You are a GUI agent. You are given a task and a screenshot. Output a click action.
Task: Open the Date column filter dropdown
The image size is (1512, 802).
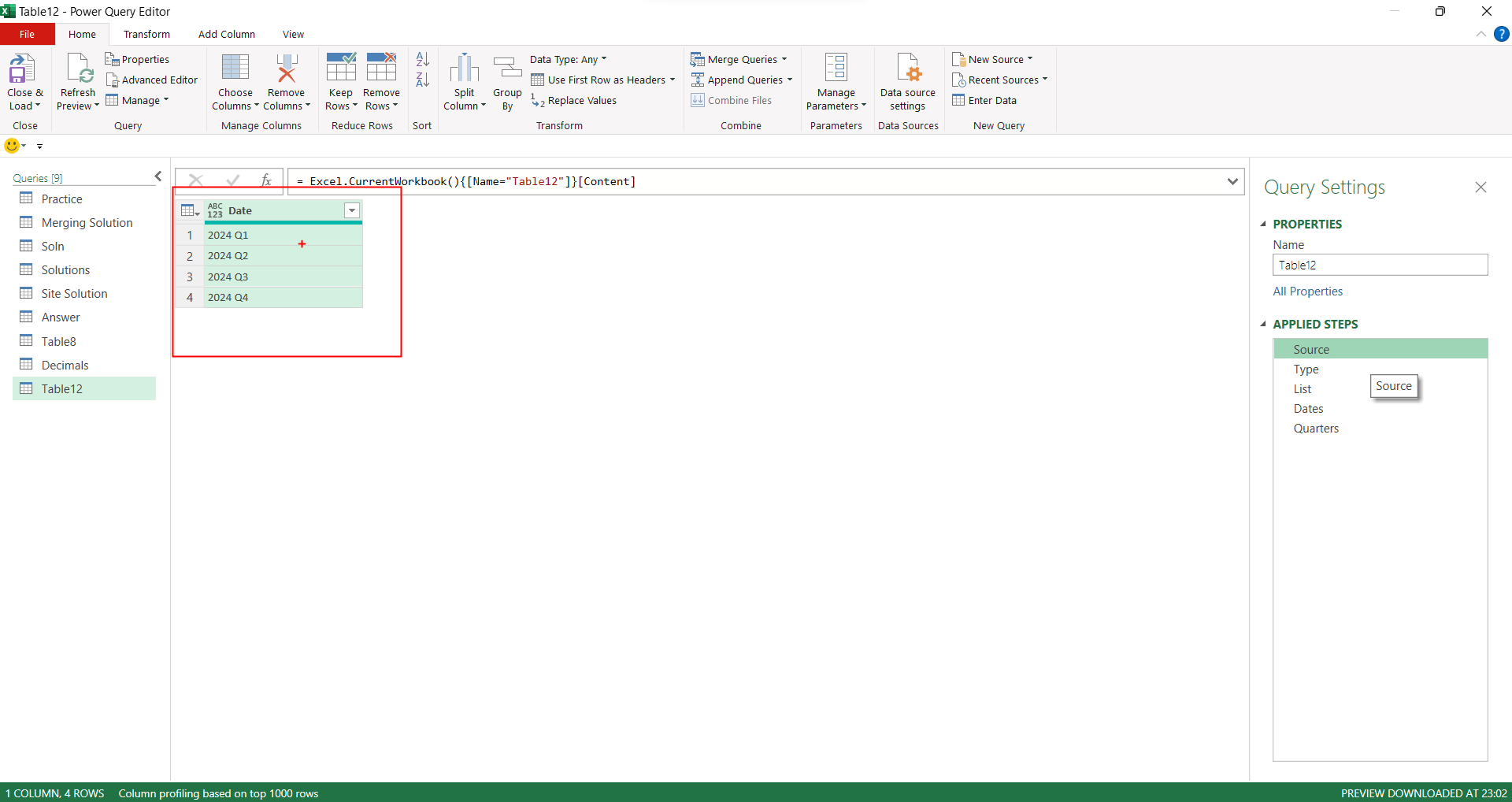(352, 210)
